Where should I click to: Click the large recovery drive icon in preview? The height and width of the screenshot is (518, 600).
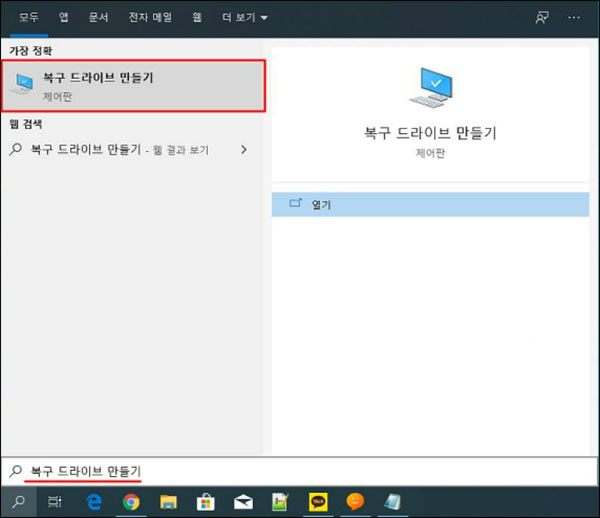coord(431,88)
